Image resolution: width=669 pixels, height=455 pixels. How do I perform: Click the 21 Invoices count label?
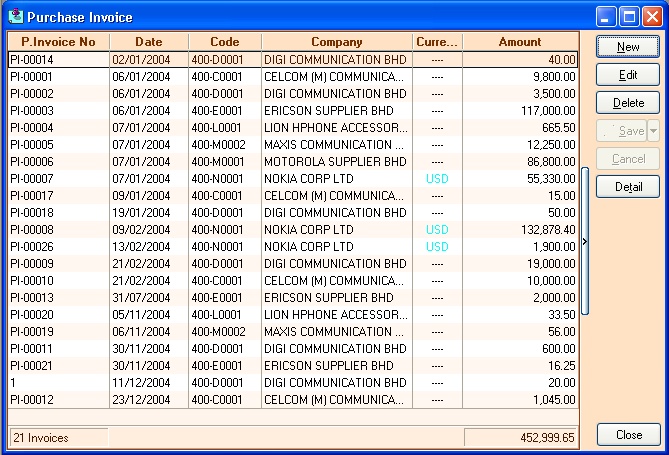[x=58, y=438]
